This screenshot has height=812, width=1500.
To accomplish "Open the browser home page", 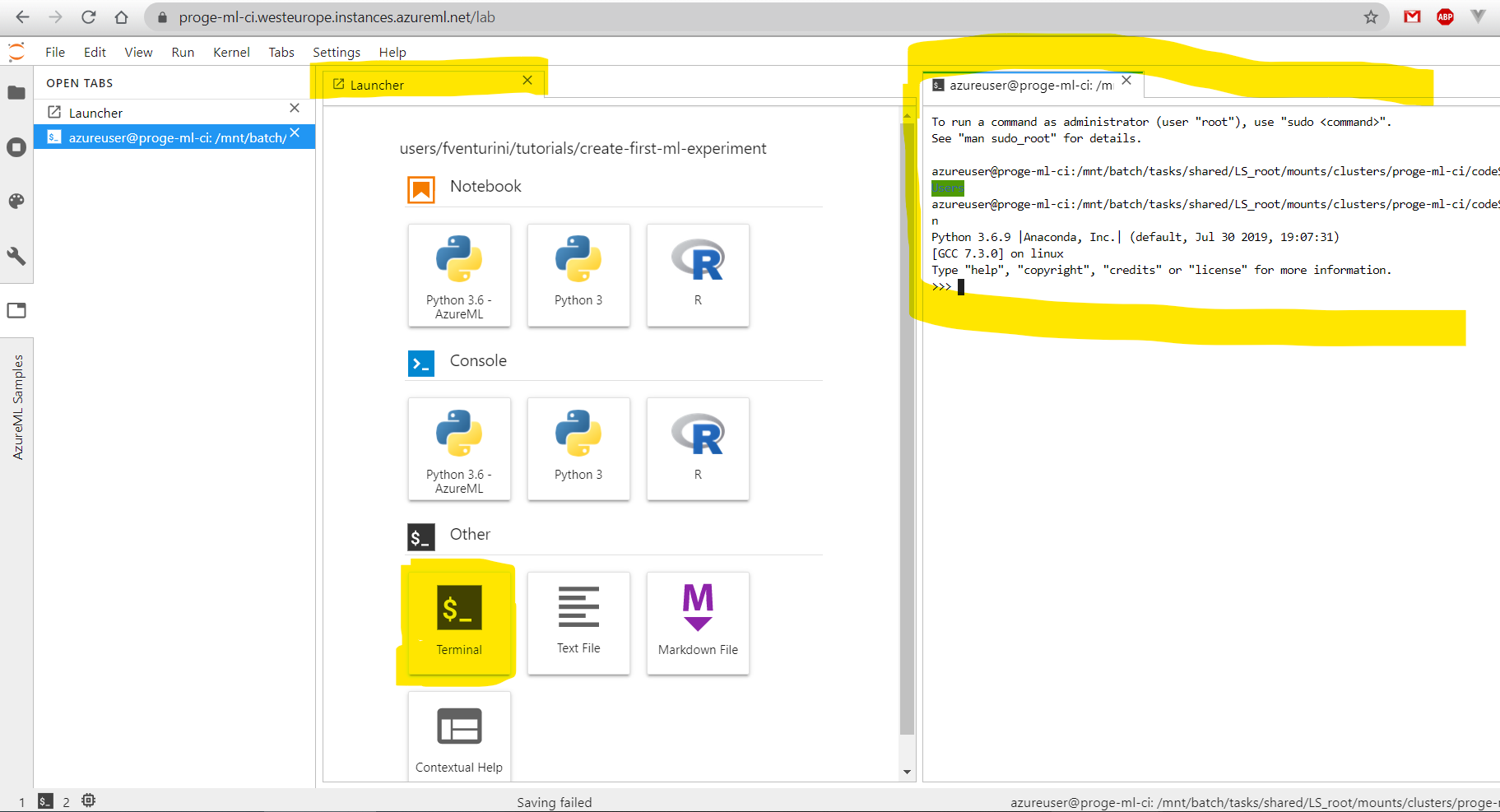I will click(121, 17).
